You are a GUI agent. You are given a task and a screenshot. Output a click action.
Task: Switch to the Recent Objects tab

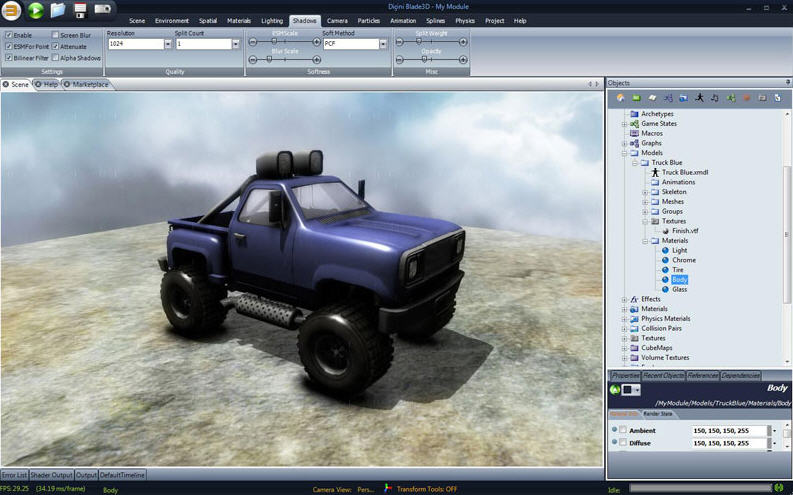pyautogui.click(x=664, y=376)
